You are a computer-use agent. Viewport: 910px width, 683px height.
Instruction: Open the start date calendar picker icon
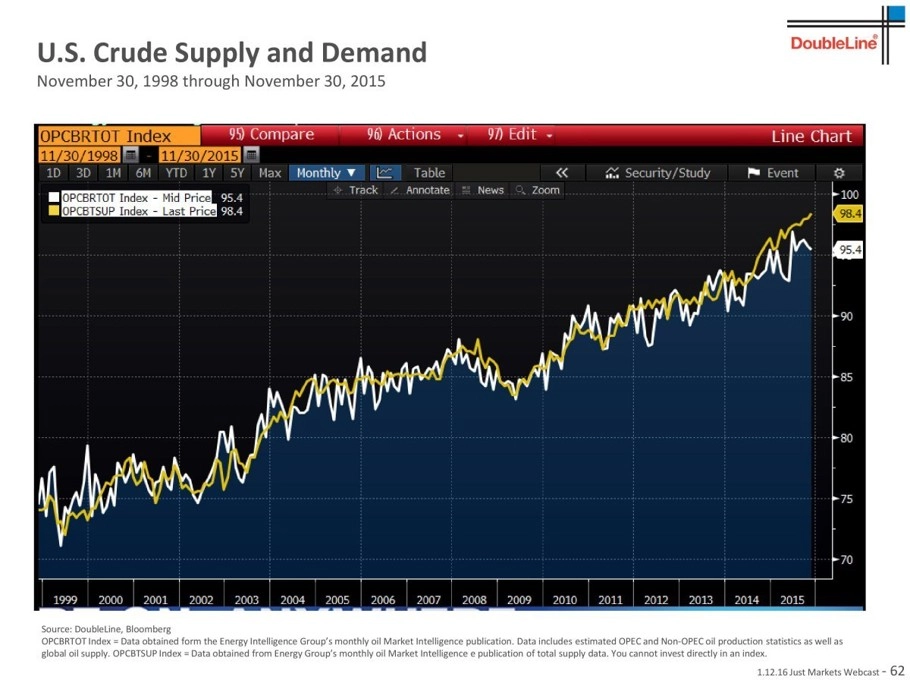(x=131, y=155)
